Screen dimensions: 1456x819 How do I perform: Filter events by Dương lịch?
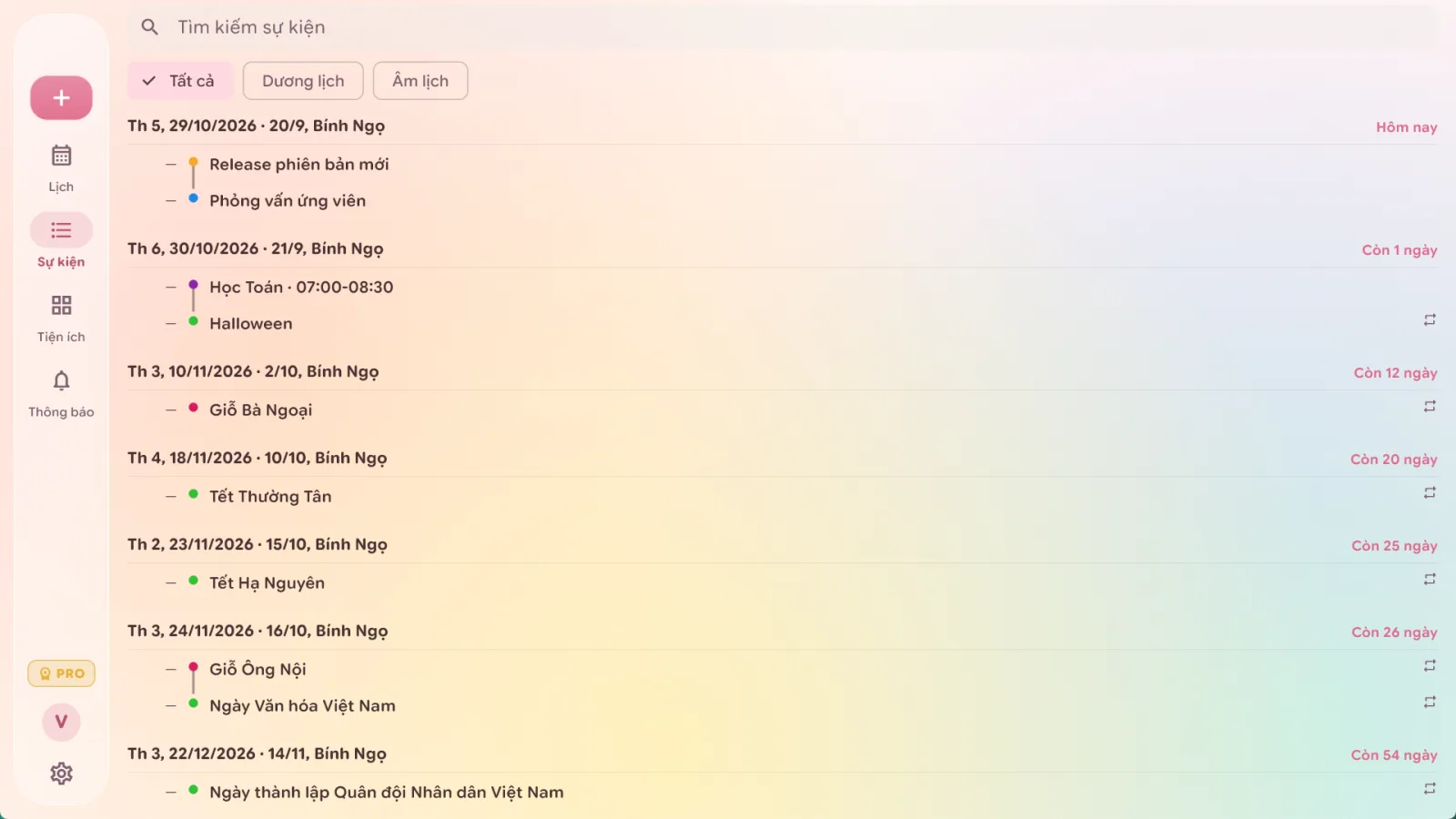[x=303, y=81]
